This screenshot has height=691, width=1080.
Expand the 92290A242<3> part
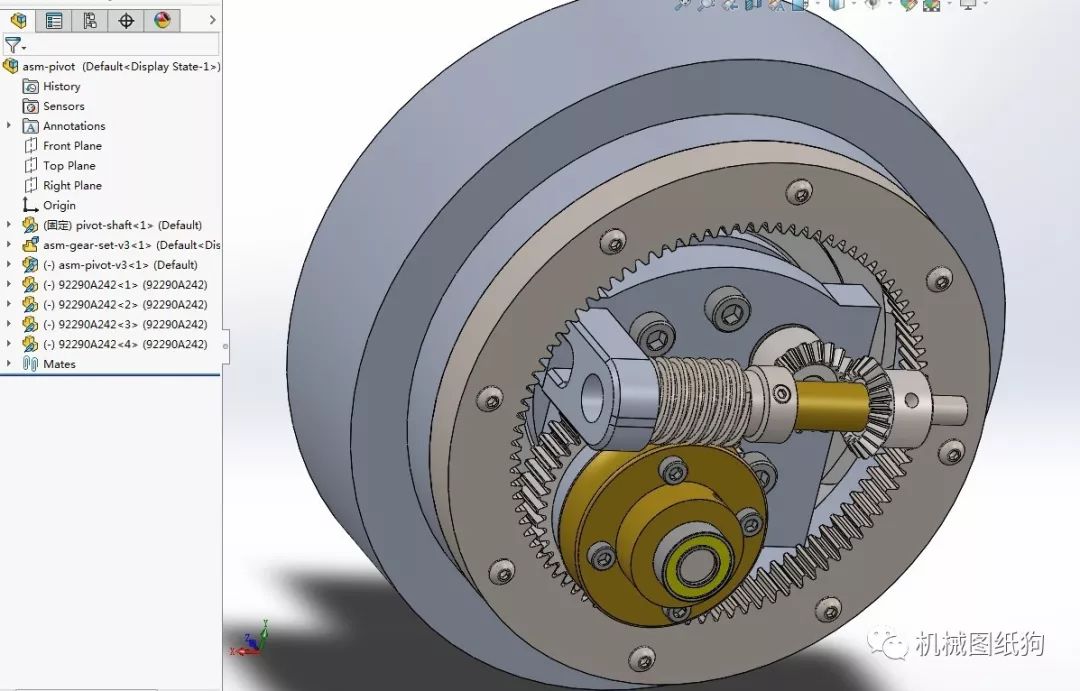[8, 324]
